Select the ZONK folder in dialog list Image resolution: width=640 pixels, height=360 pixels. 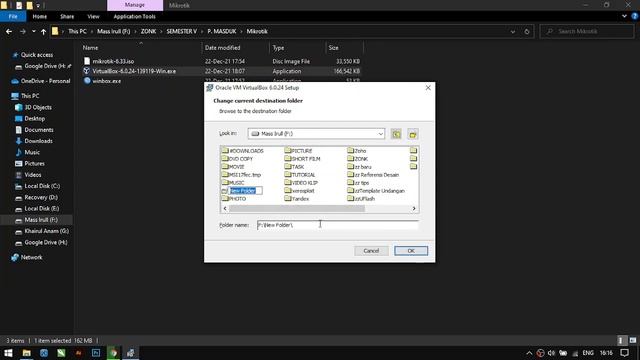pyautogui.click(x=358, y=159)
